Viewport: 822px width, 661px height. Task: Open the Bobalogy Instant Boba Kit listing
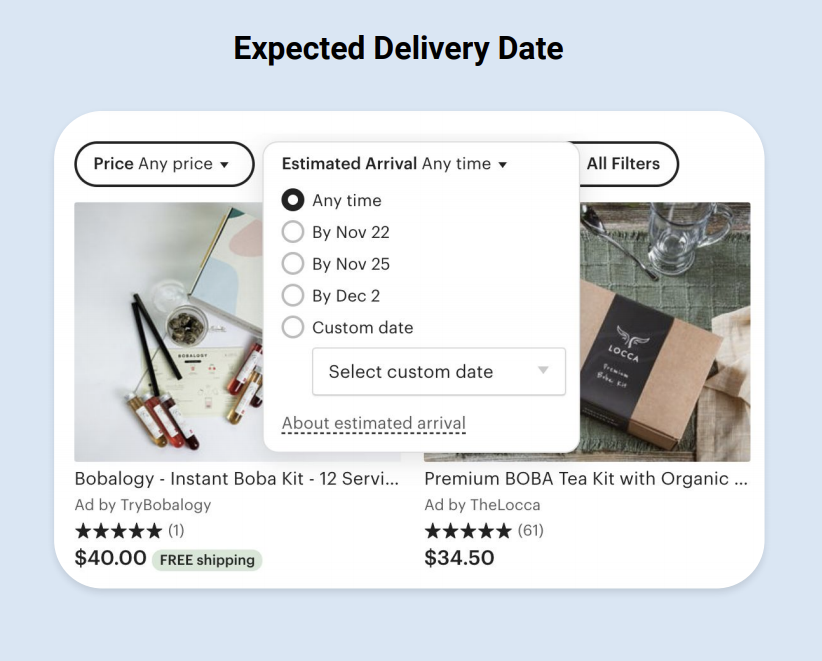(240, 478)
